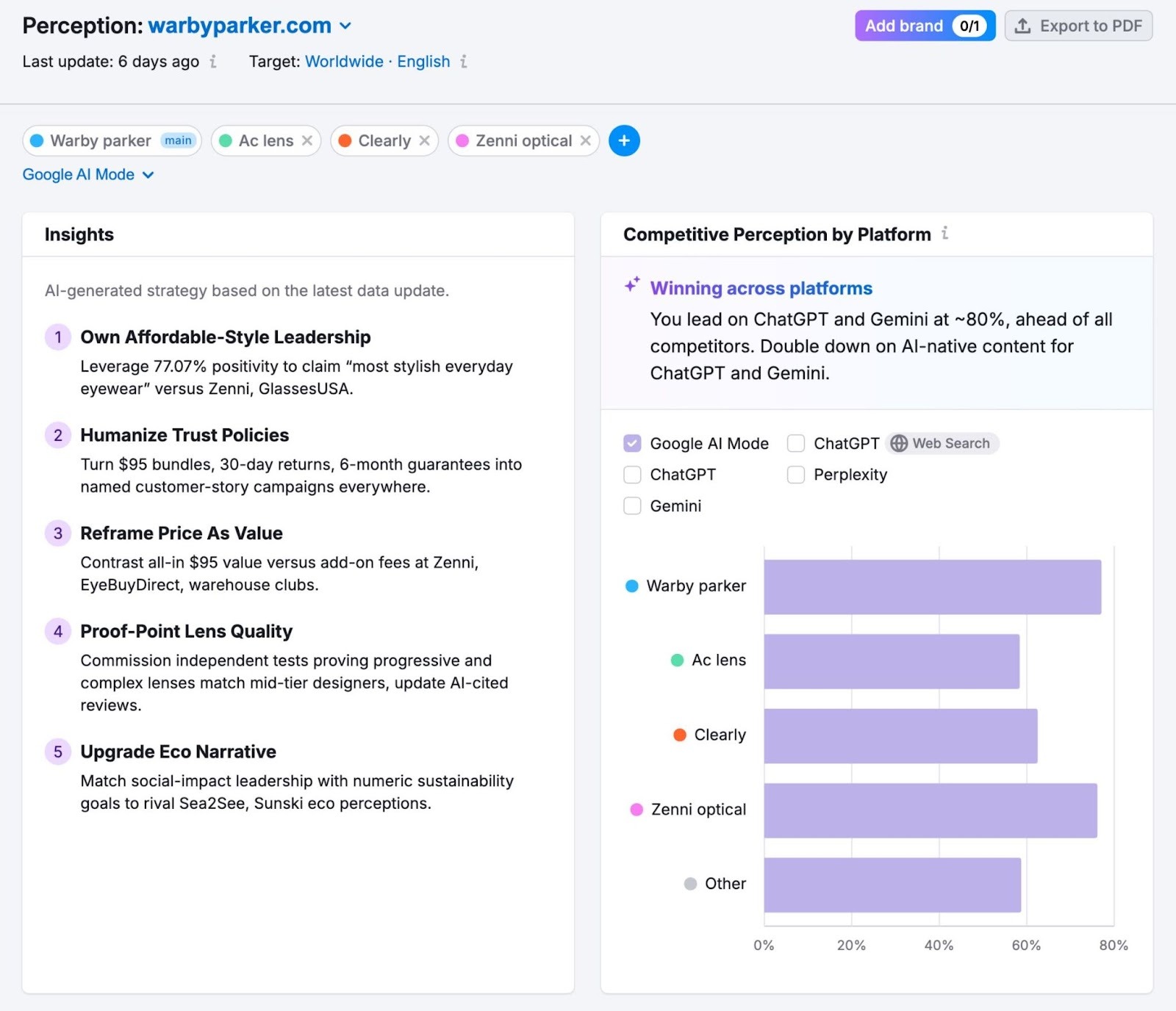Viewport: 1176px width, 1011px height.
Task: Expand the warbyparker.com domain selector
Action: [345, 25]
